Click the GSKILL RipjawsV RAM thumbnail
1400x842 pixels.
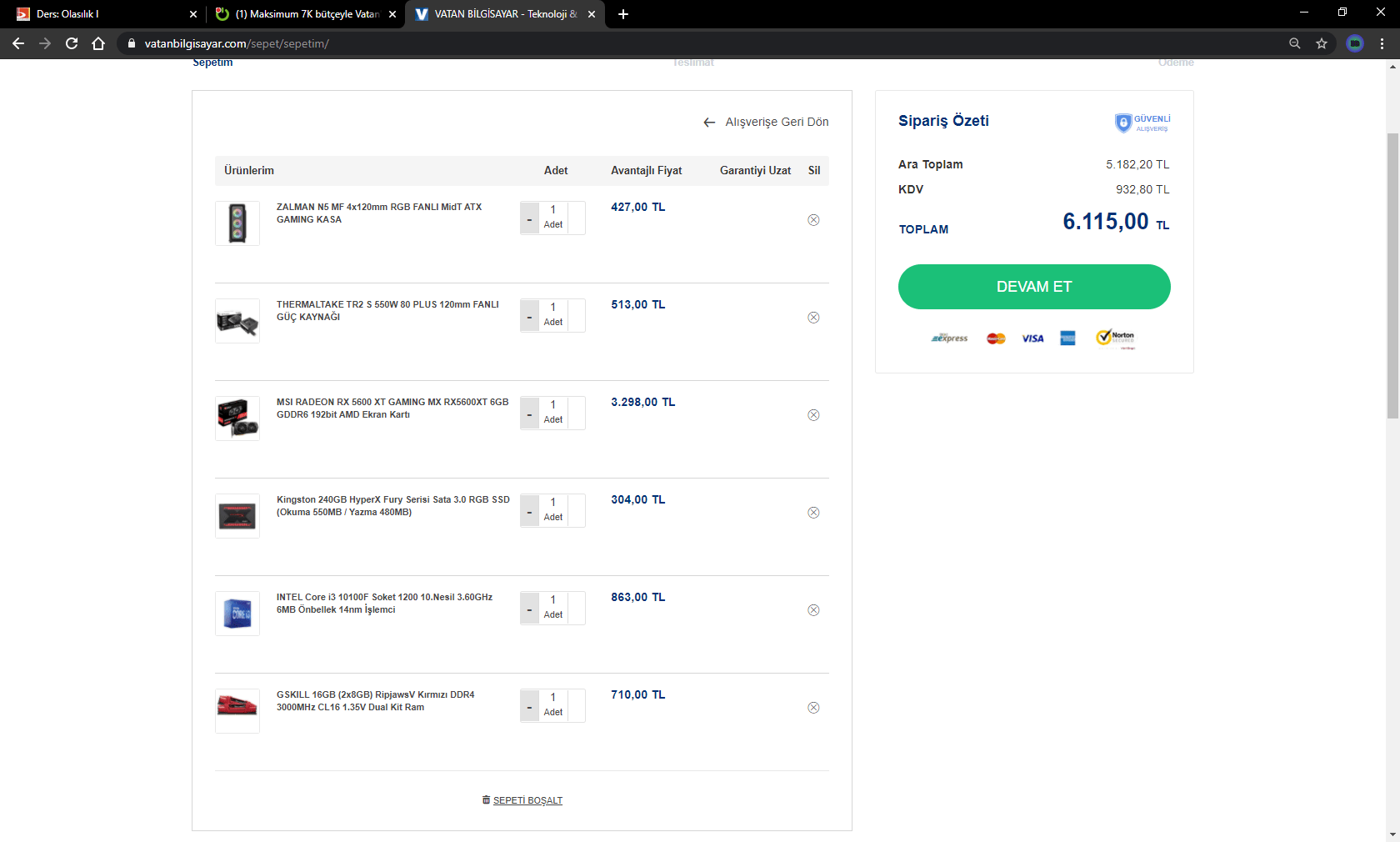[237, 711]
